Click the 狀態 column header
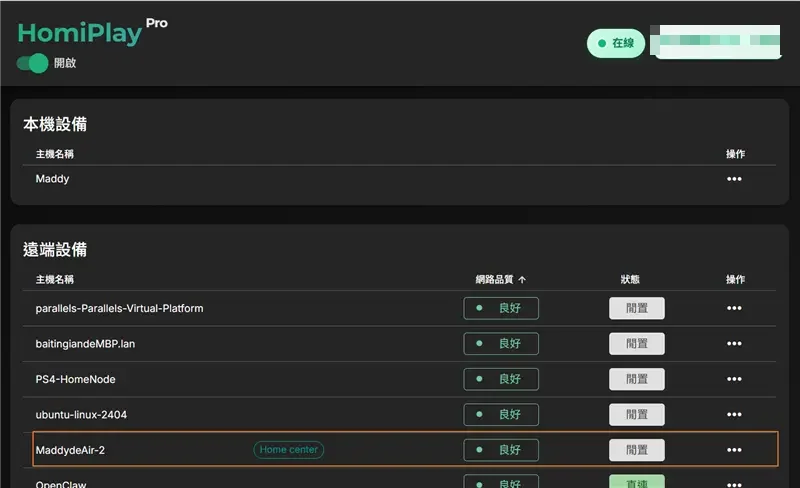800x488 pixels. (630, 279)
